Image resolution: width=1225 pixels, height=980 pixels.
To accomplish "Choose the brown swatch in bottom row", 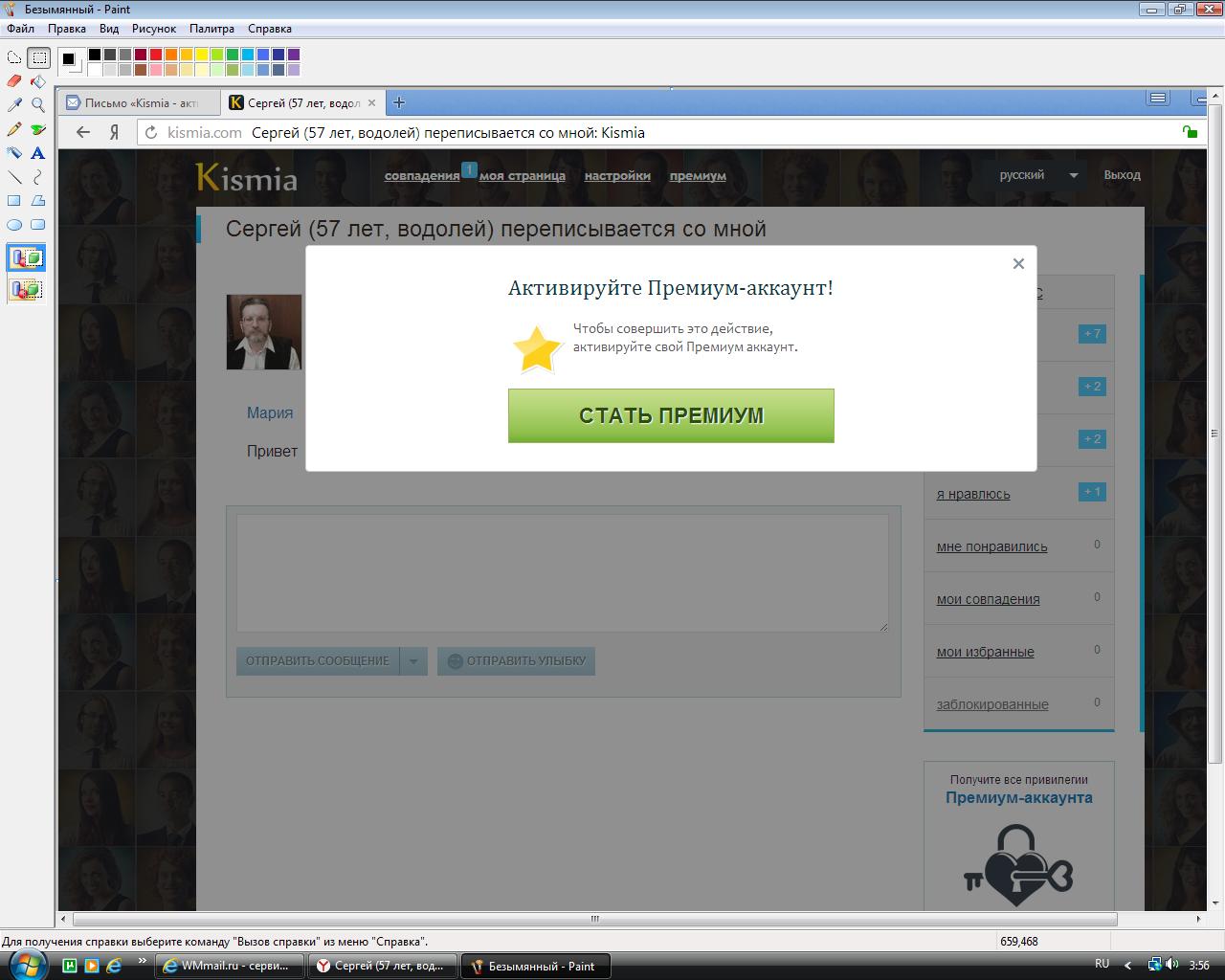I will [x=141, y=70].
